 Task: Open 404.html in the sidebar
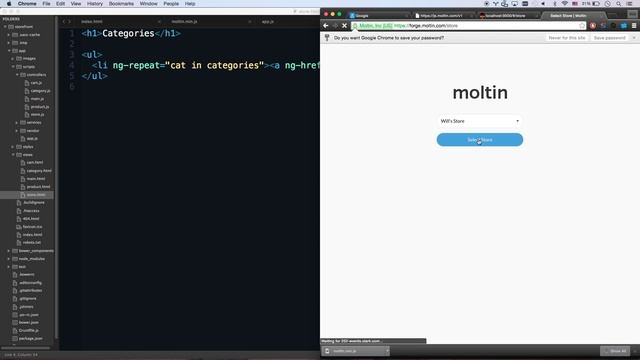31,219
